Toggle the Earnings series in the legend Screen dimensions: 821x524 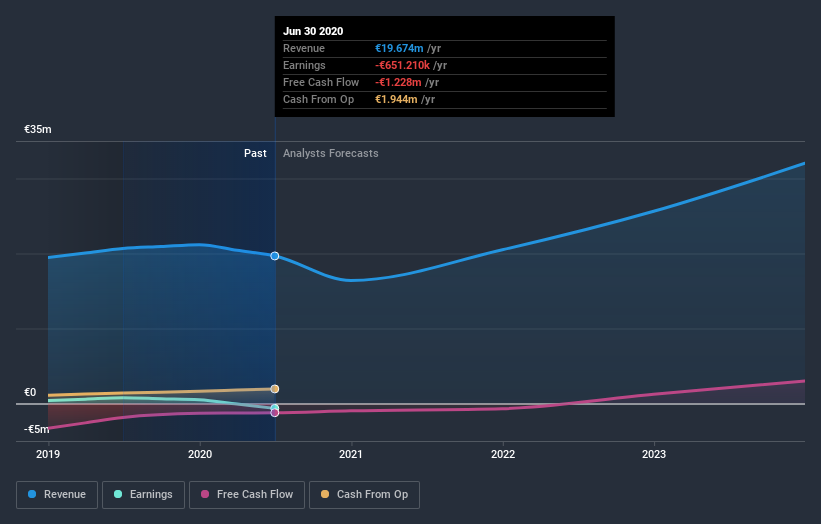pos(143,495)
